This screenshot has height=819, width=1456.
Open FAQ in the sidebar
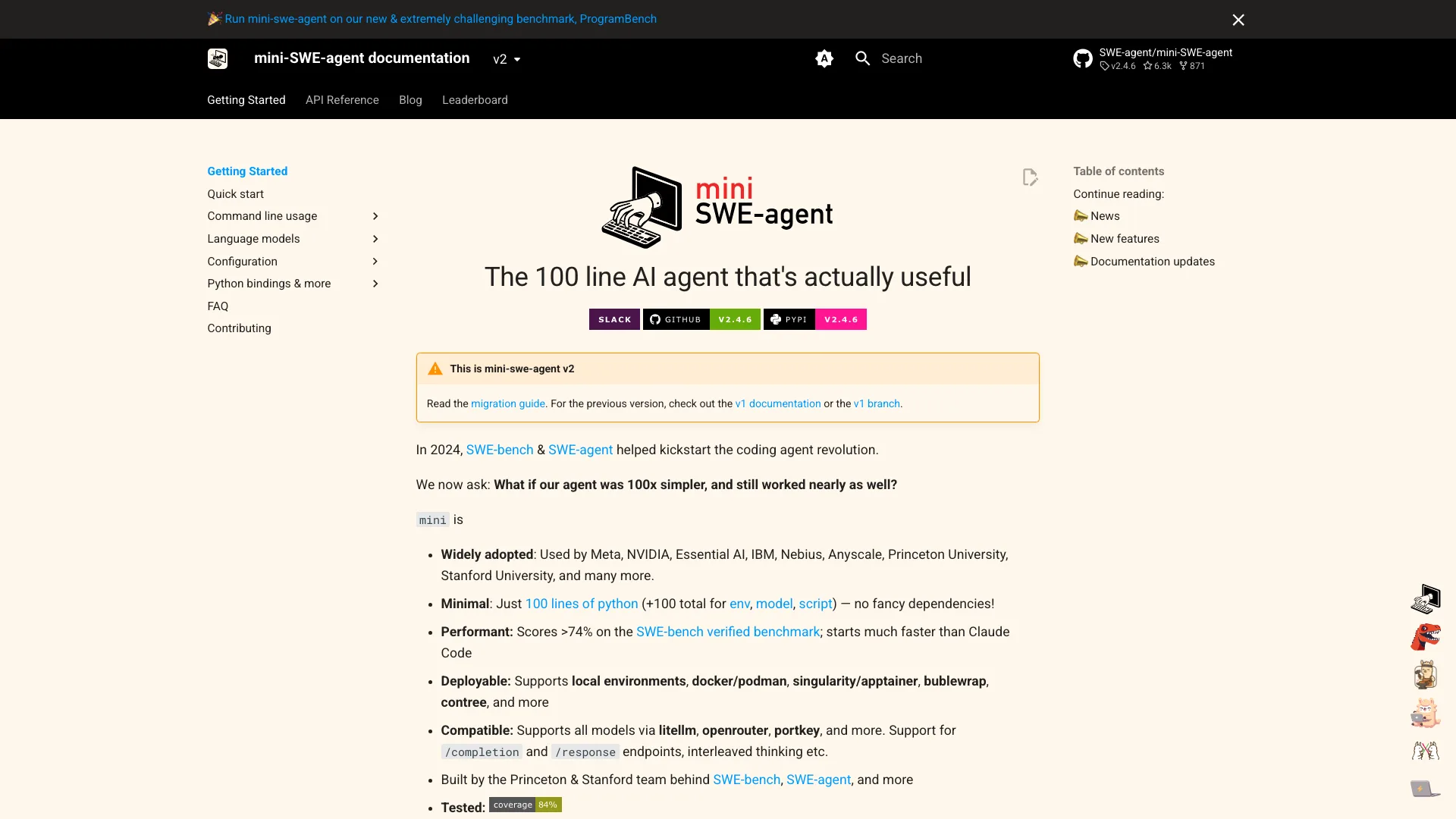click(x=218, y=306)
